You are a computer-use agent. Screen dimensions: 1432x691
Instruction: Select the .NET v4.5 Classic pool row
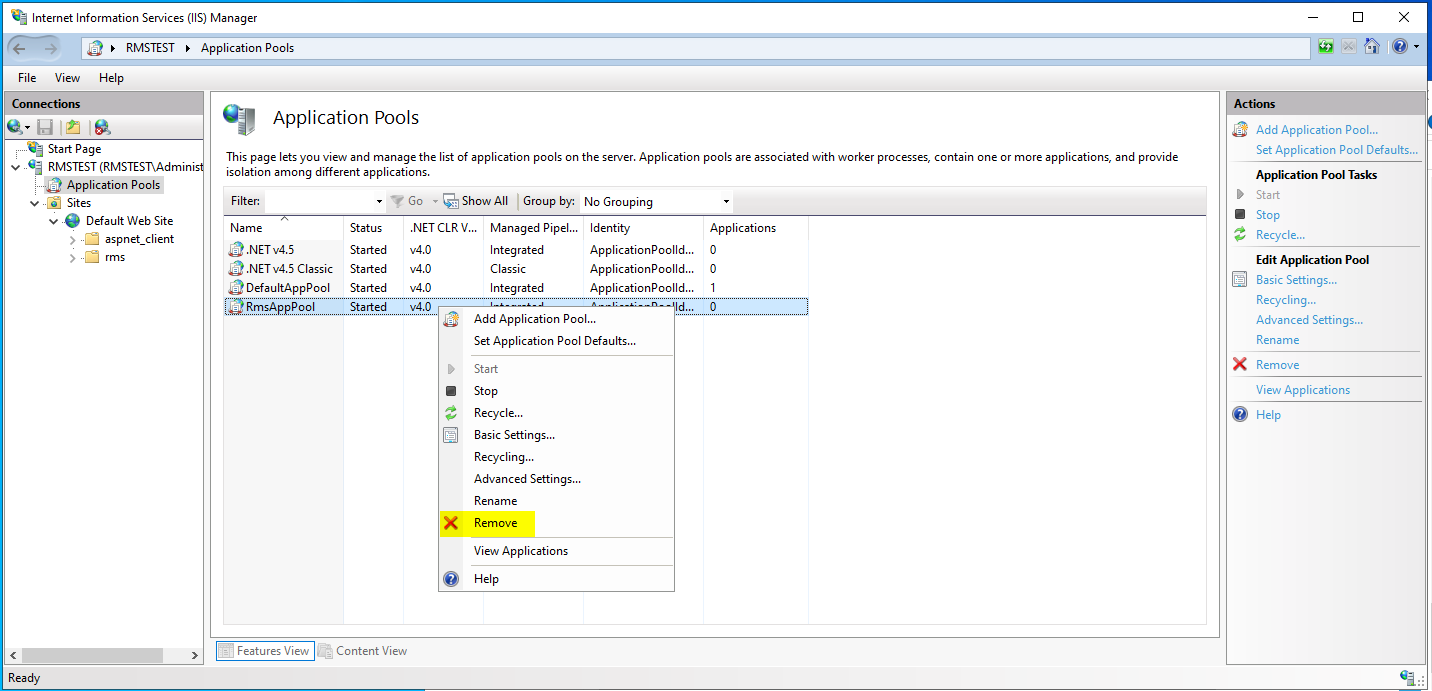coord(516,269)
